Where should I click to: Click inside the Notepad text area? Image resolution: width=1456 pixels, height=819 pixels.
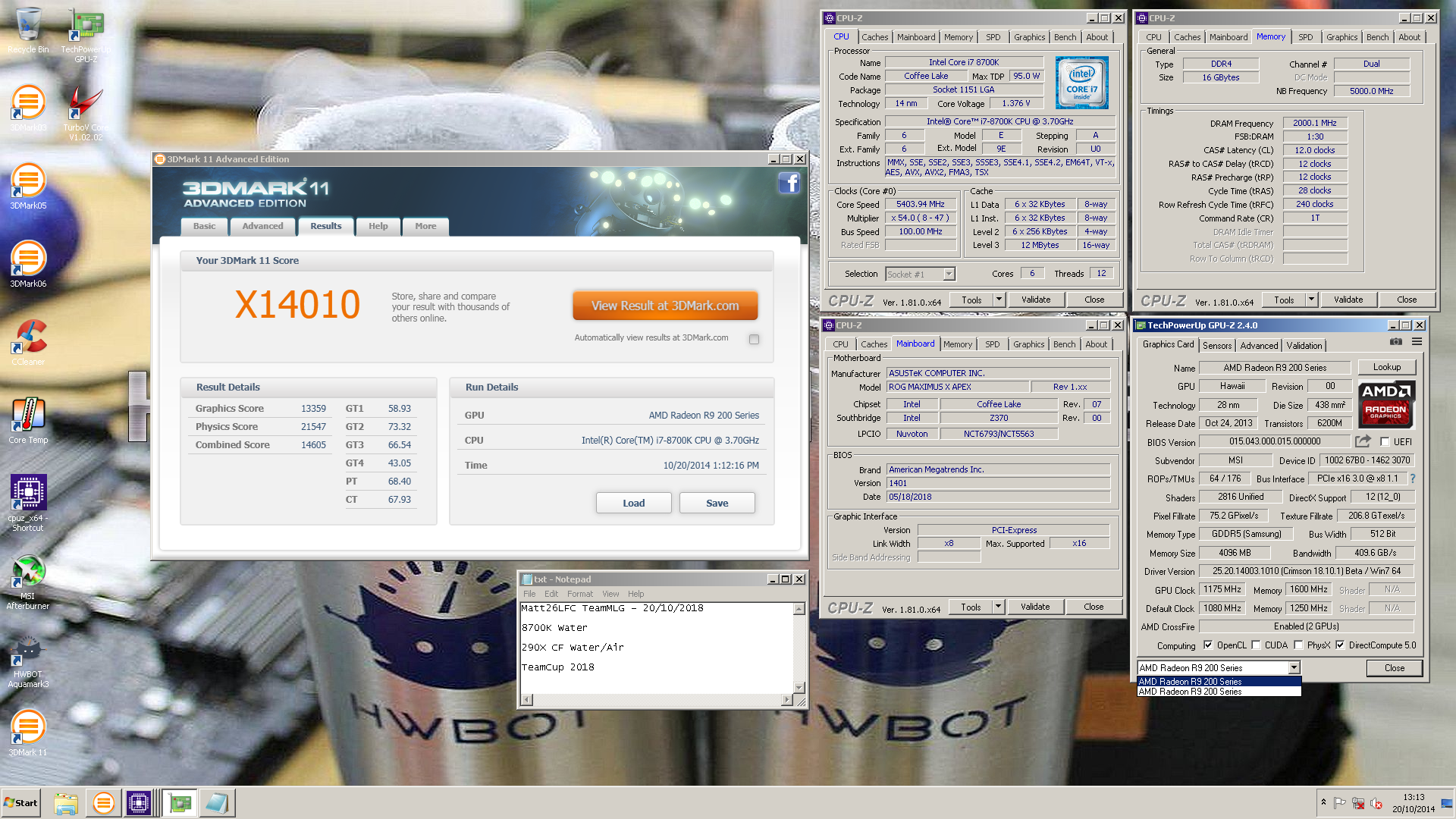coord(657,648)
